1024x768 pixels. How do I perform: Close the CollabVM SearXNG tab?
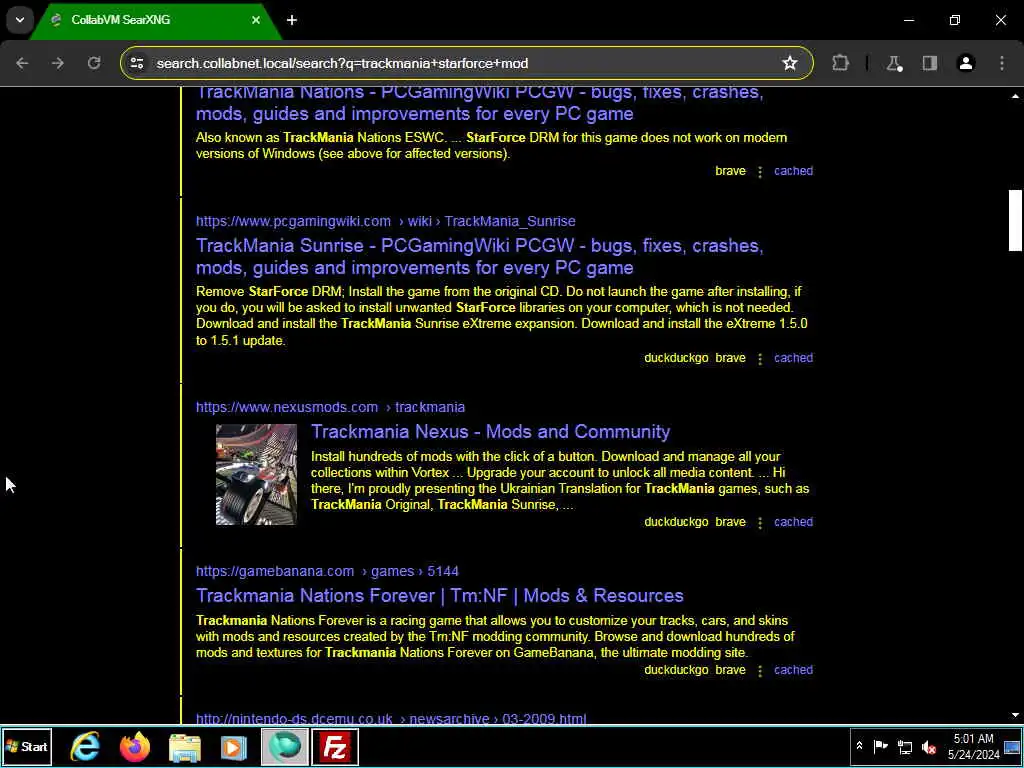[256, 20]
